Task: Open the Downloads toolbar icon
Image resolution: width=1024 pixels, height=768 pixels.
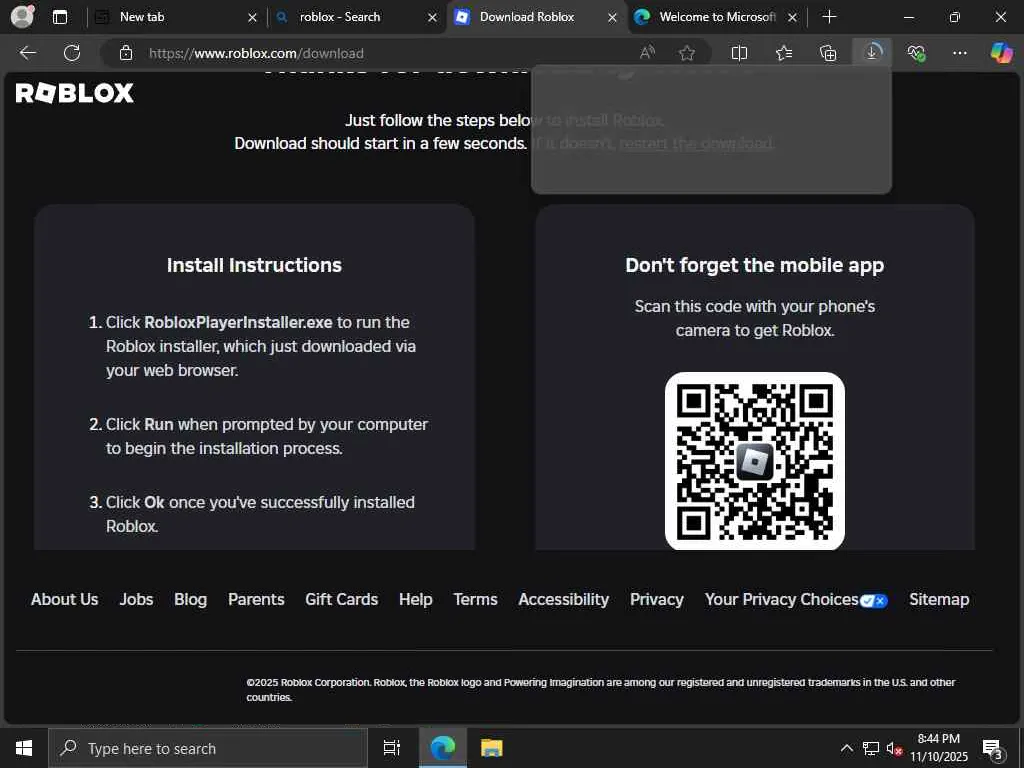Action: [872, 52]
